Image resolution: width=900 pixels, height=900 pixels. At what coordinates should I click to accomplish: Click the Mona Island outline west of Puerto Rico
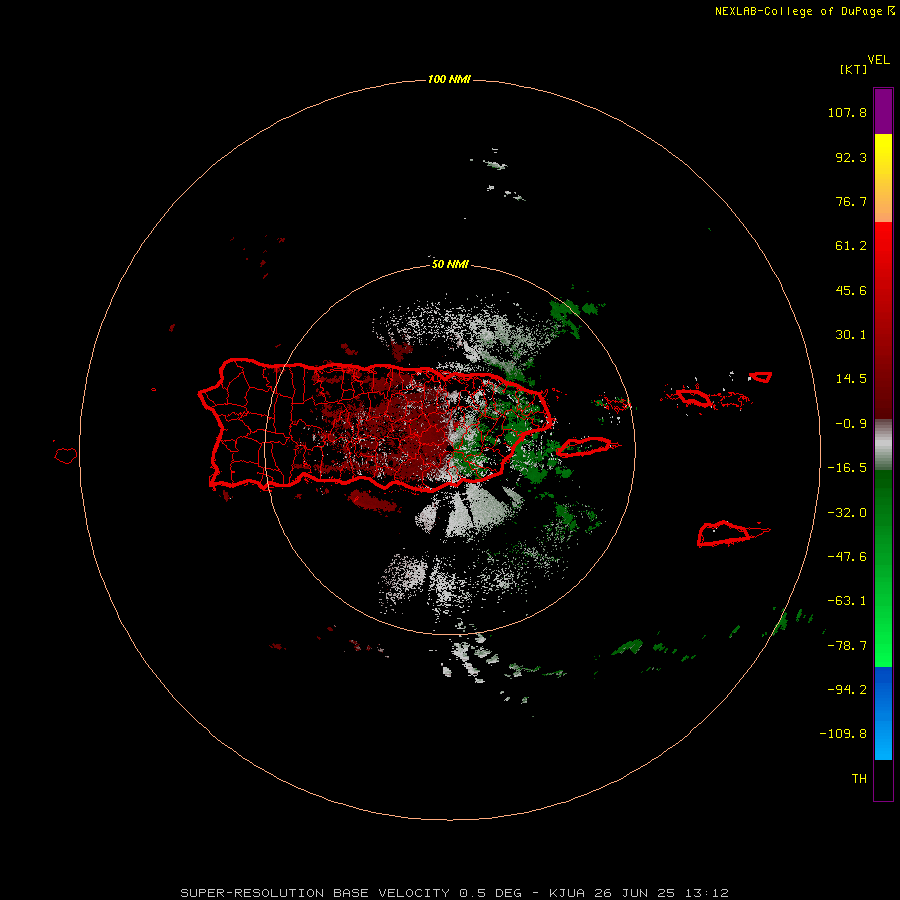tap(66, 456)
